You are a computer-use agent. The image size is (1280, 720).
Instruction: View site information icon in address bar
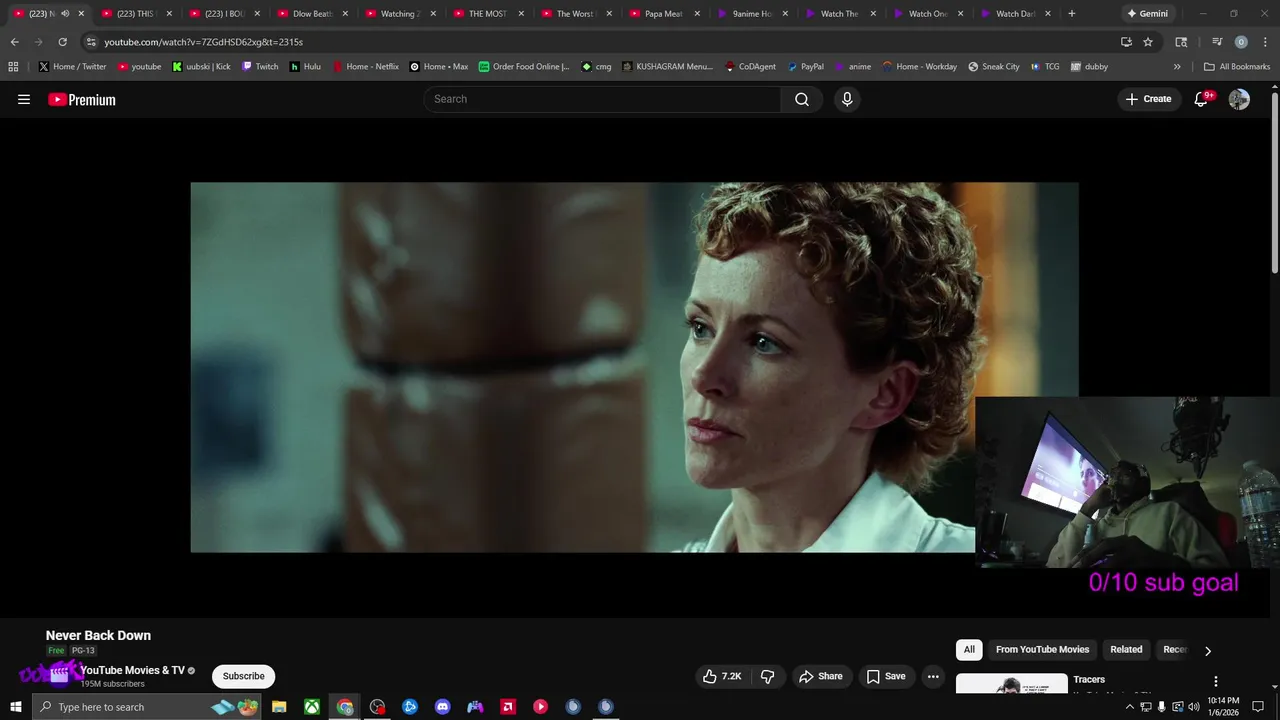(x=91, y=42)
